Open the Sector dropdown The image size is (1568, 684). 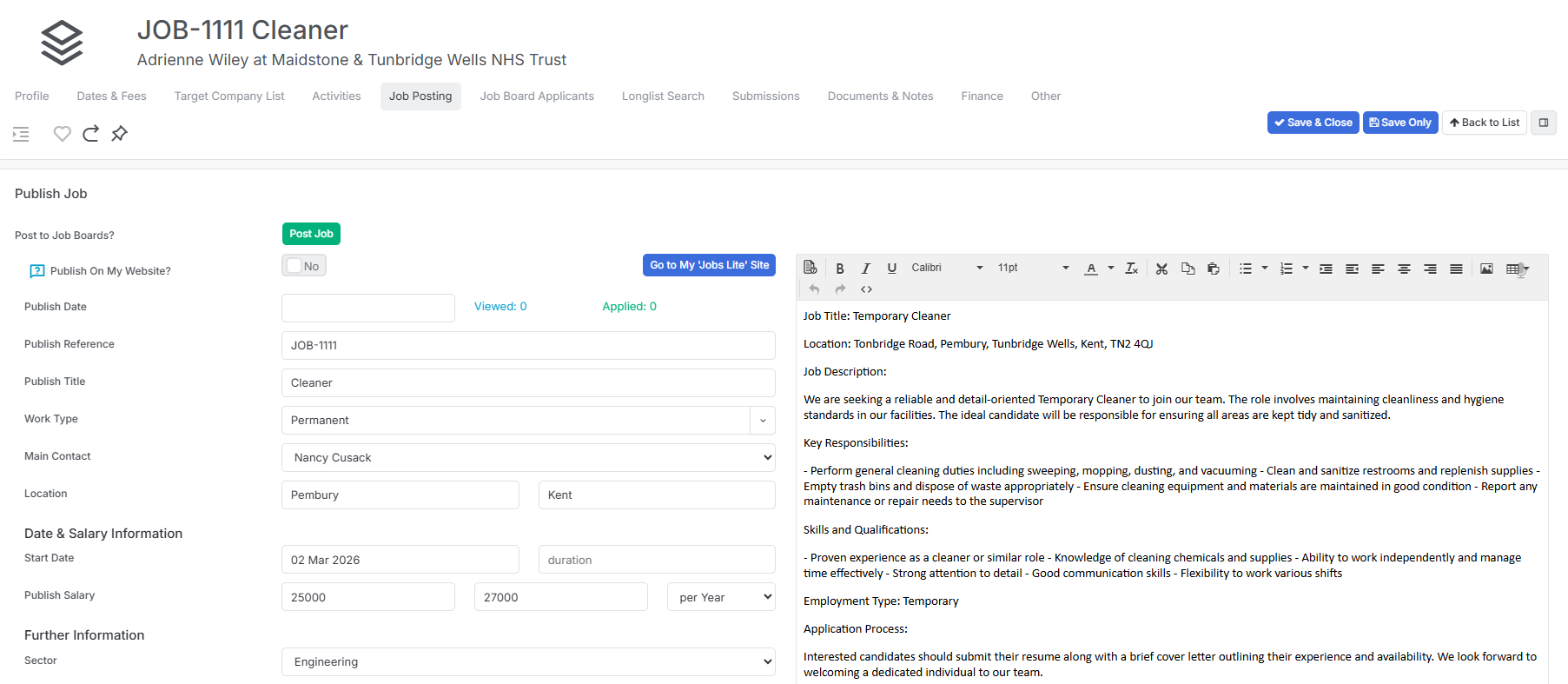528,662
